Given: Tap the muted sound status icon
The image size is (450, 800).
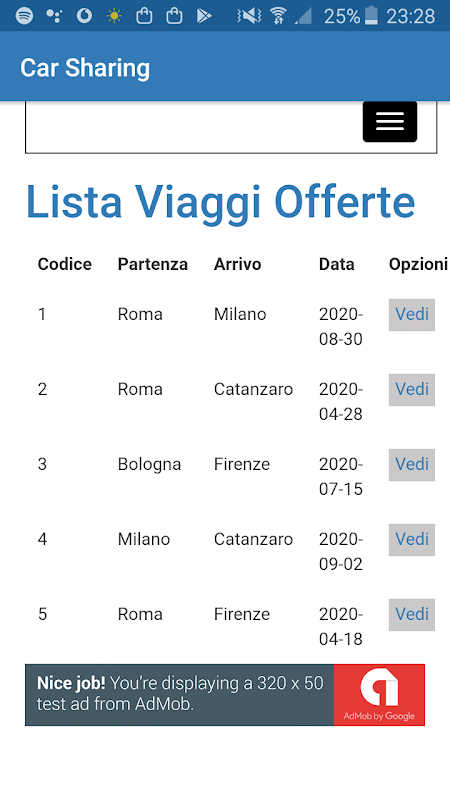Looking at the screenshot, I should [x=249, y=16].
